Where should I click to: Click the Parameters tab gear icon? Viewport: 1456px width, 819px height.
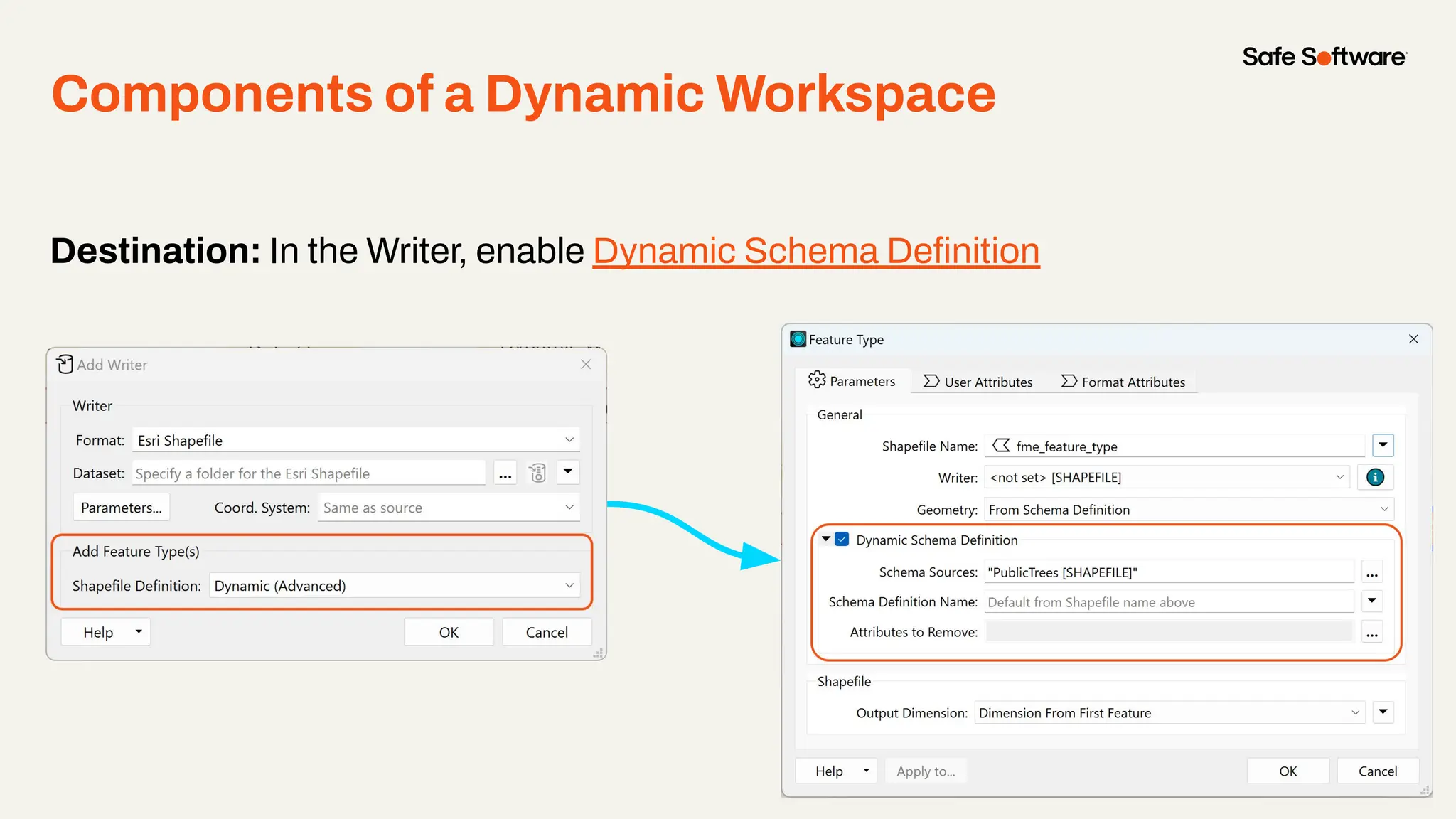[817, 380]
